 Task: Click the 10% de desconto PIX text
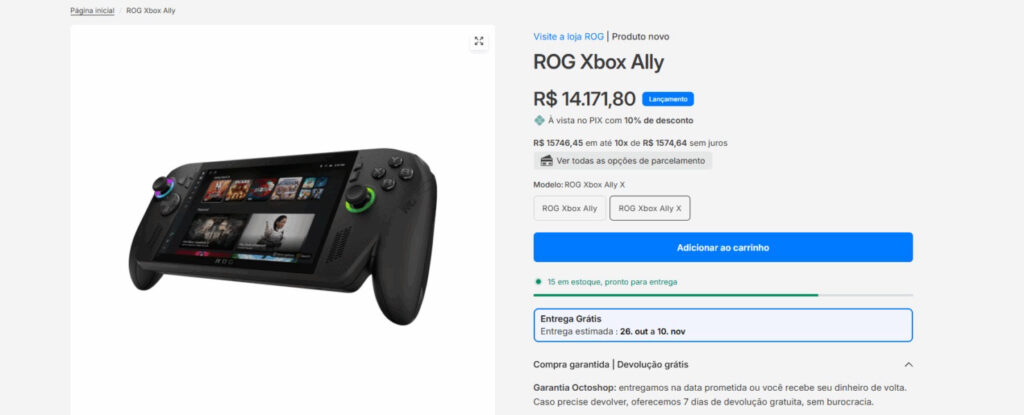658,120
